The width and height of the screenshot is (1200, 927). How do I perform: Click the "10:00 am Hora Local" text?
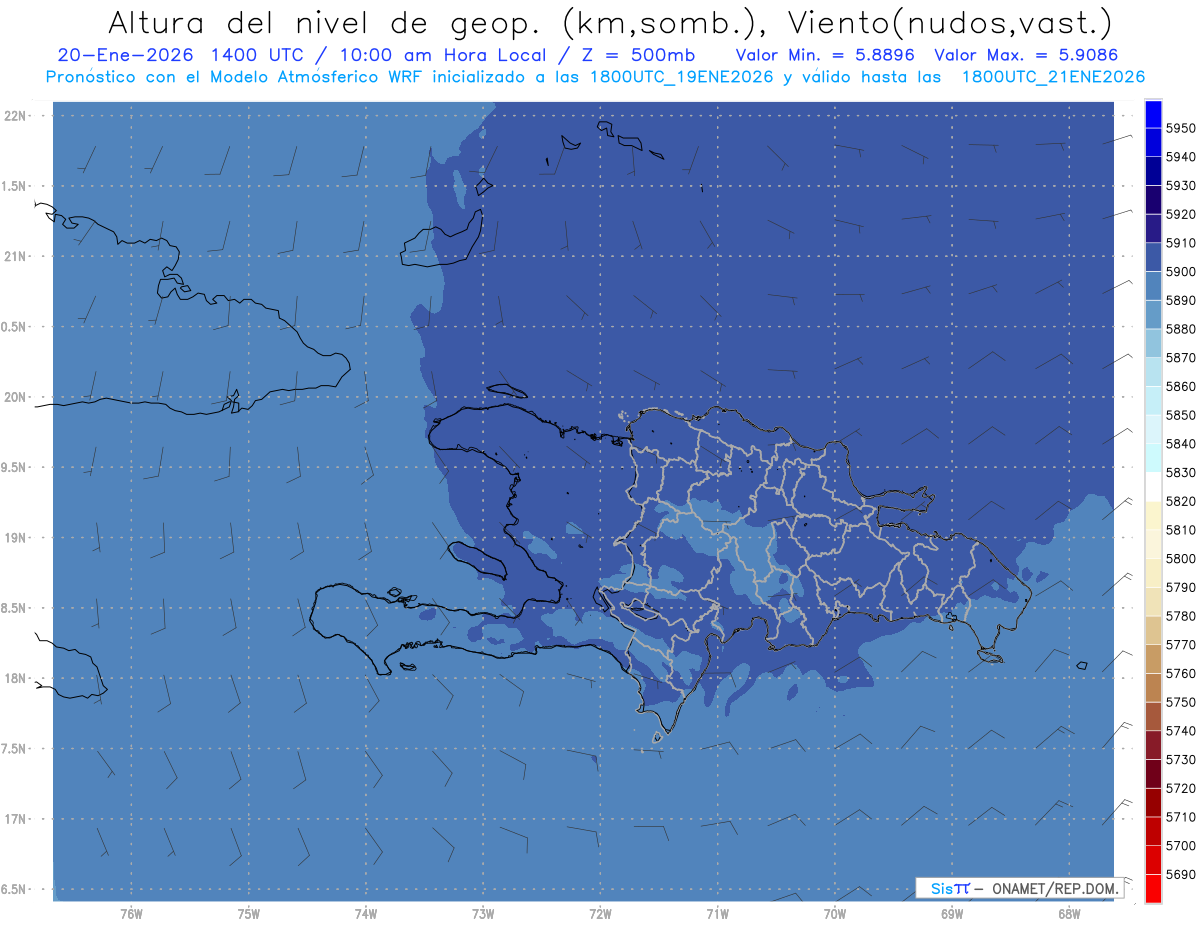click(445, 55)
